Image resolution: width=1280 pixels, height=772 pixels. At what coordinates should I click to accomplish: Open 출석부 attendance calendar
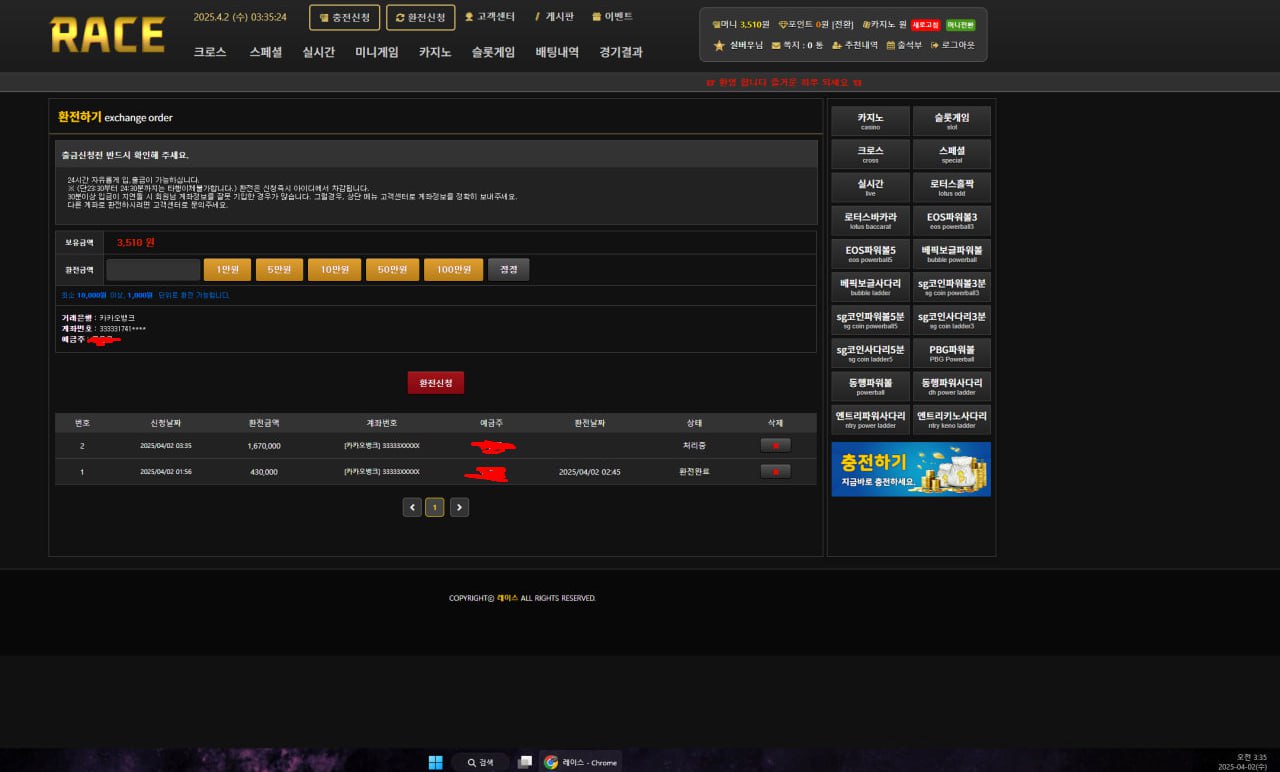pos(904,45)
